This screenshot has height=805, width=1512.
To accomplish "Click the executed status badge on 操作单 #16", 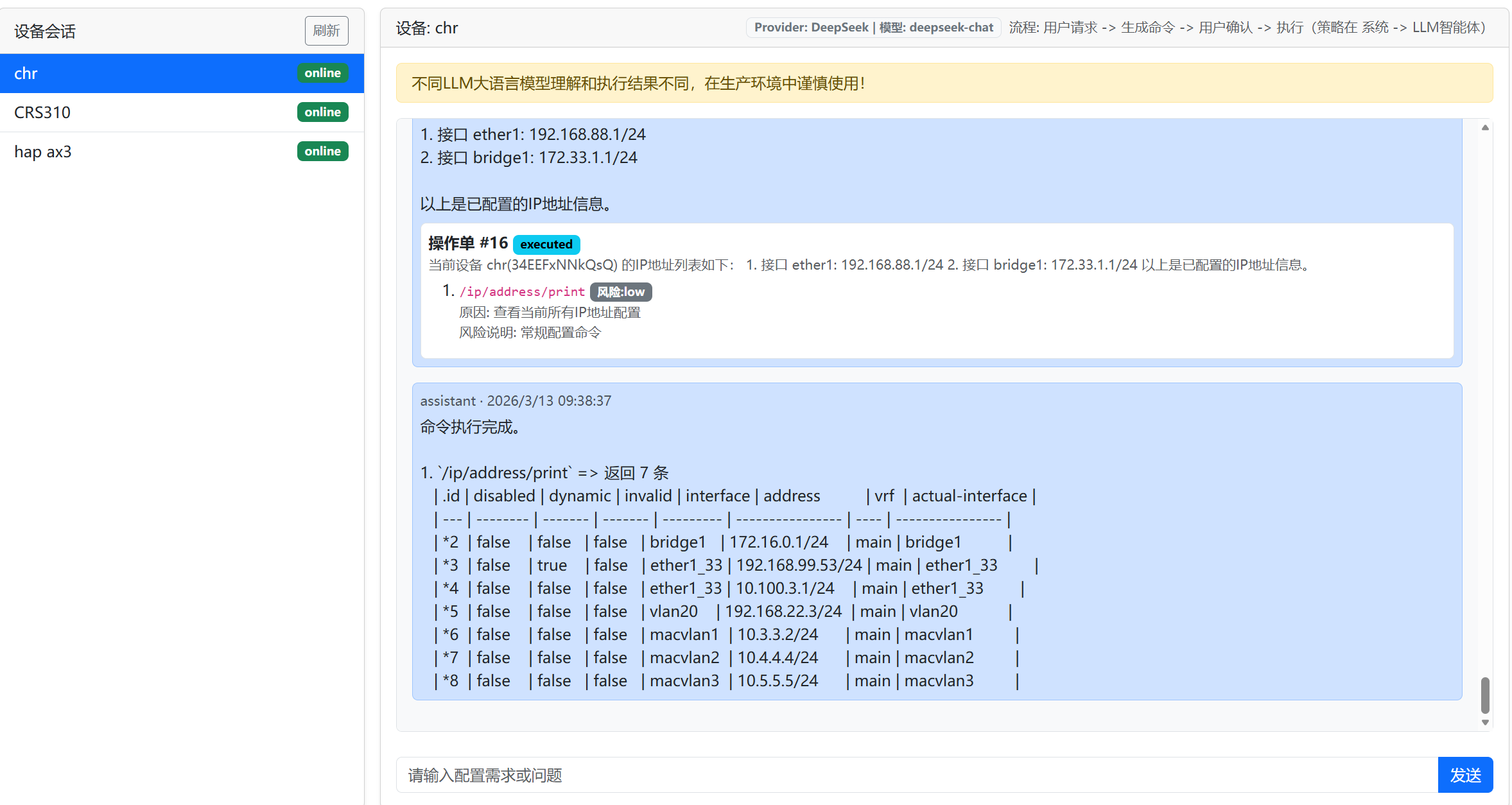I will coord(546,245).
